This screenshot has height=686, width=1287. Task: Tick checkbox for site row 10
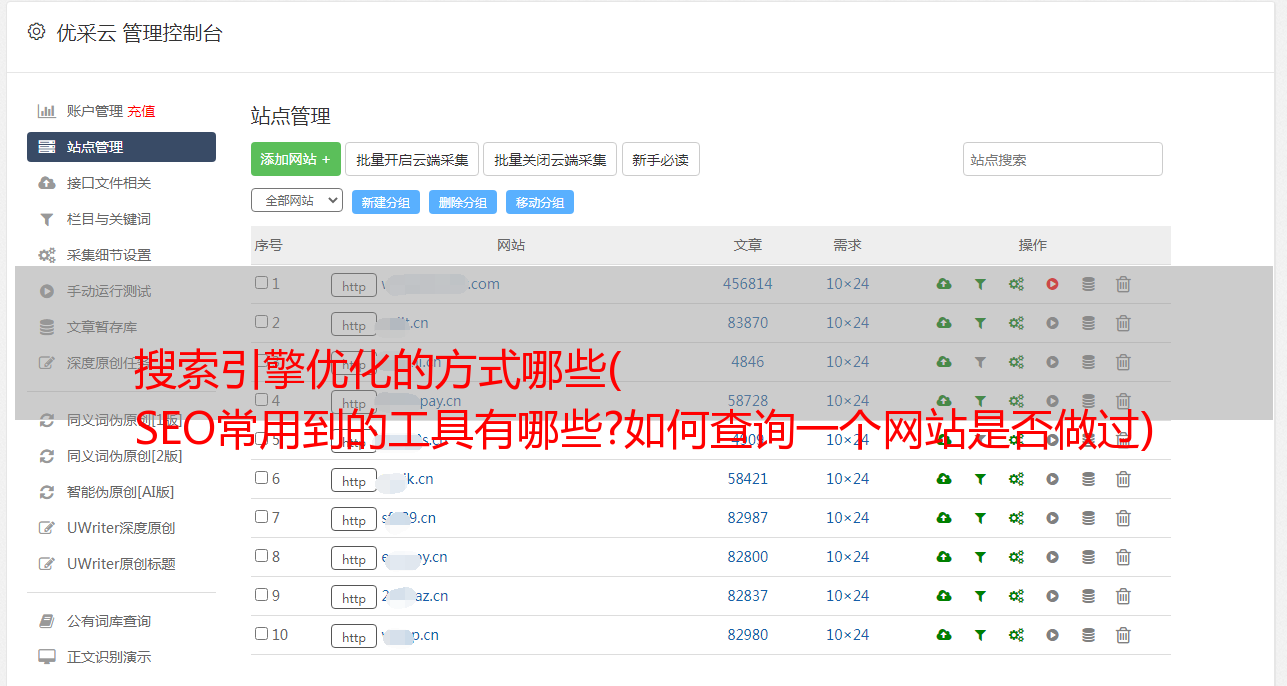click(261, 634)
